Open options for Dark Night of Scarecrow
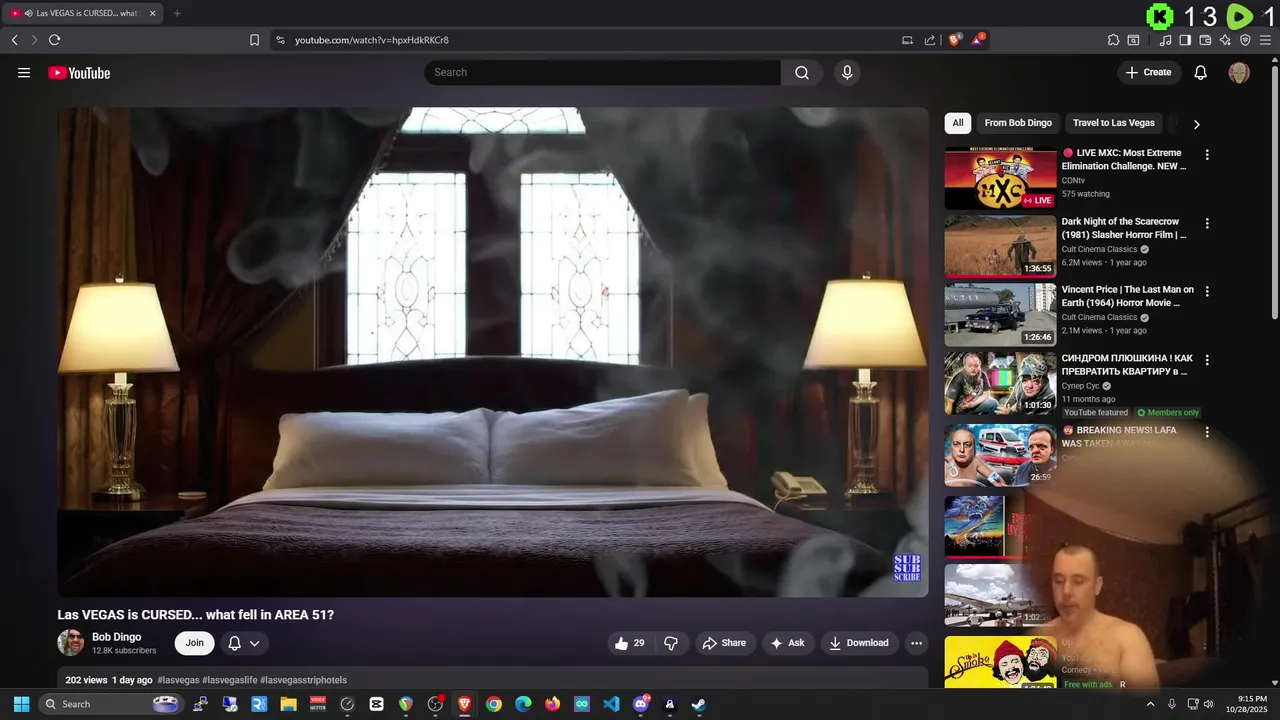The width and height of the screenshot is (1280, 720). [x=1207, y=224]
